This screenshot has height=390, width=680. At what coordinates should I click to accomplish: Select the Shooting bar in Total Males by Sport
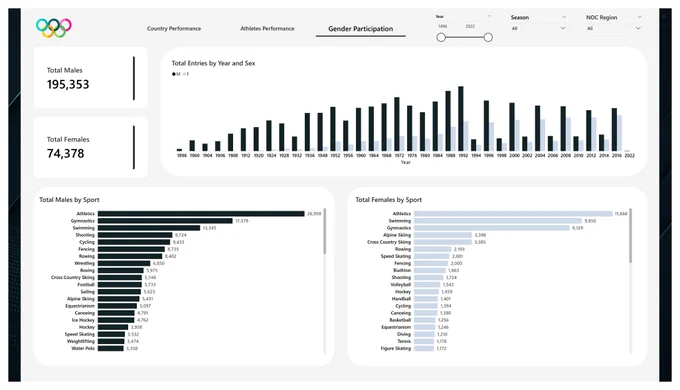(135, 235)
